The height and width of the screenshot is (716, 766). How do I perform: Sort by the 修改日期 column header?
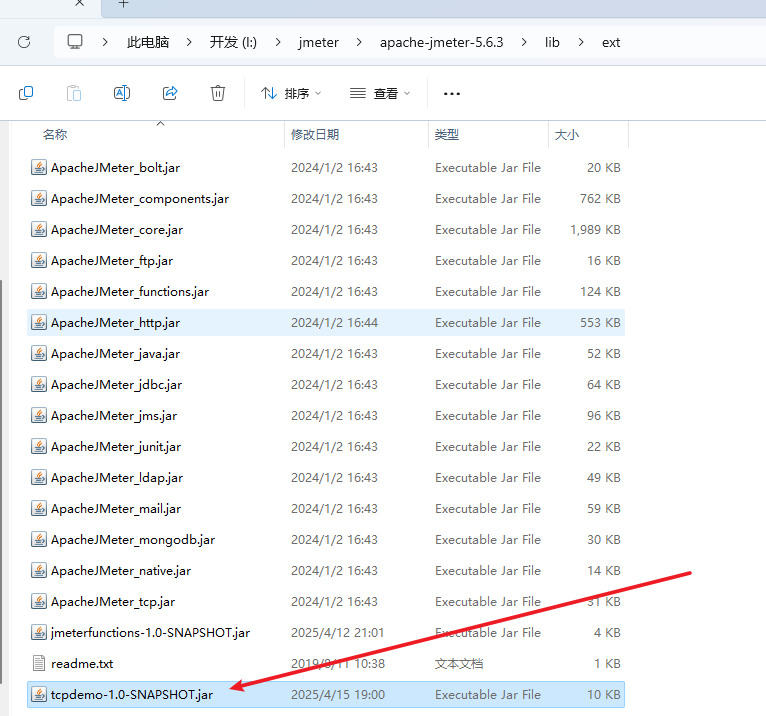[x=315, y=134]
